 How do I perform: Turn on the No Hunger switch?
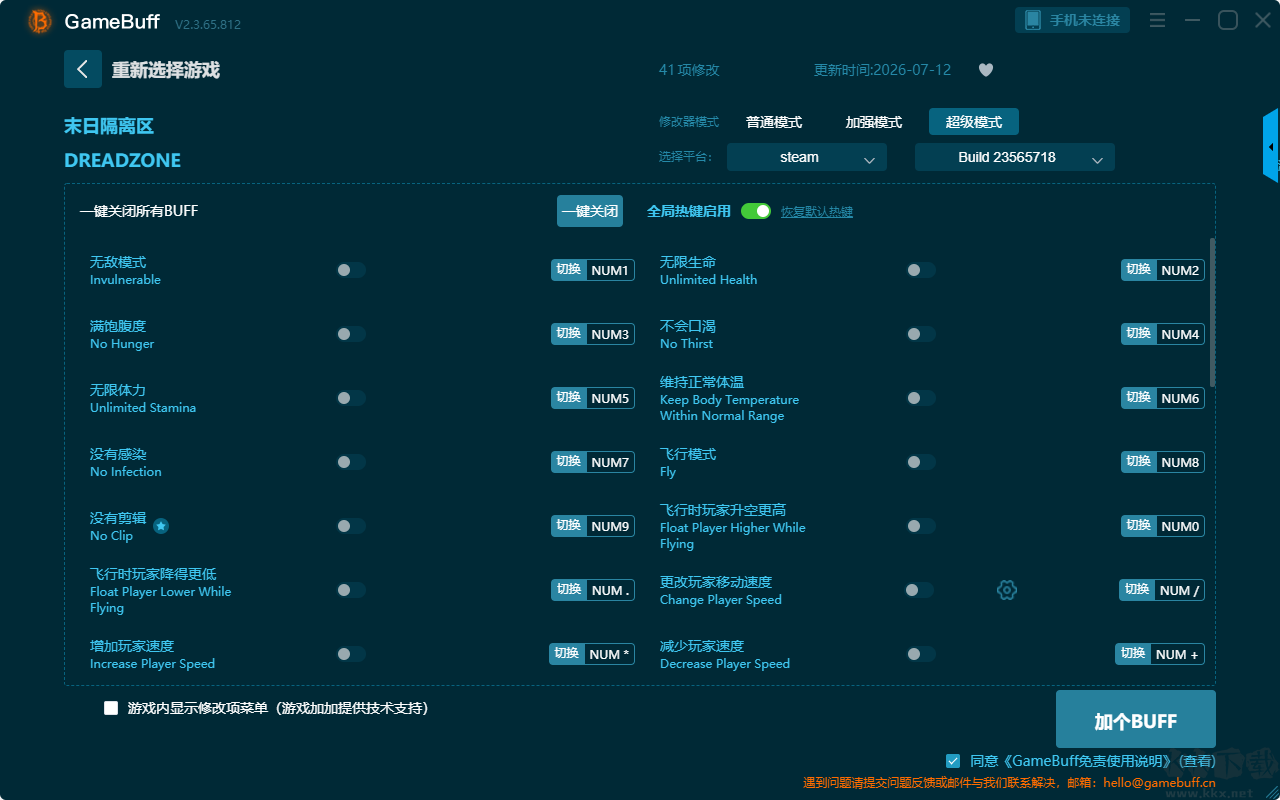351,334
